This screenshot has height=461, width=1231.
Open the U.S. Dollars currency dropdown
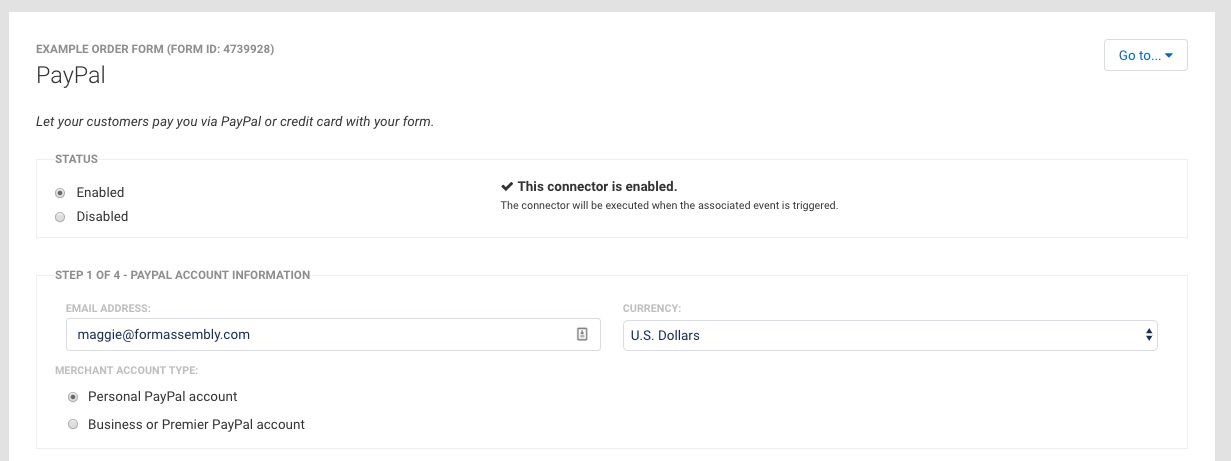890,336
